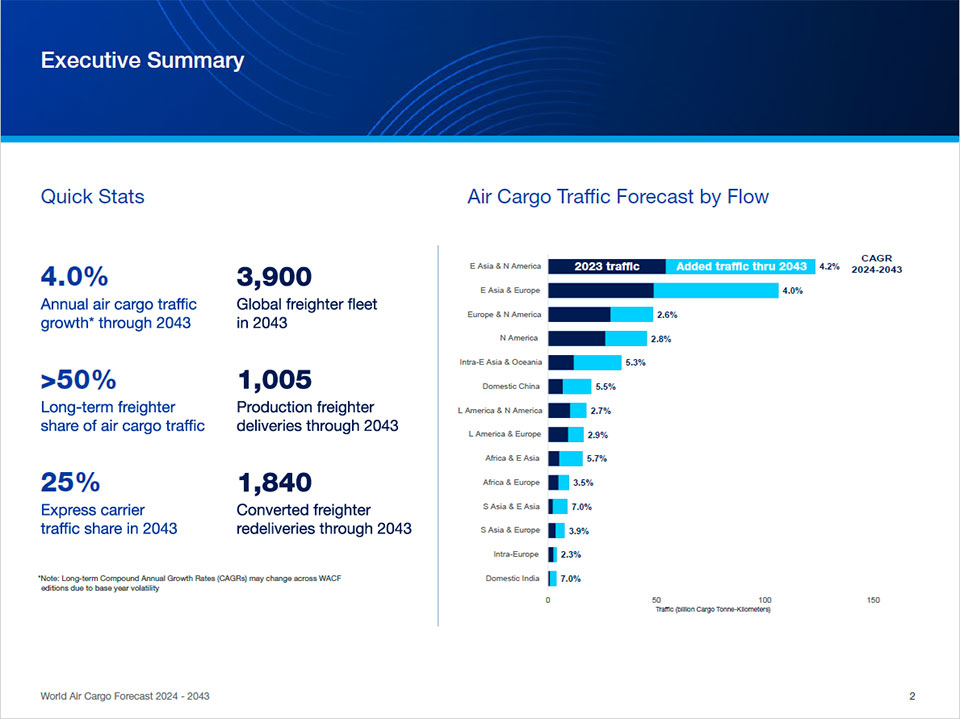Click the >50% freighter share statistic
This screenshot has width=960, height=719.
(78, 380)
